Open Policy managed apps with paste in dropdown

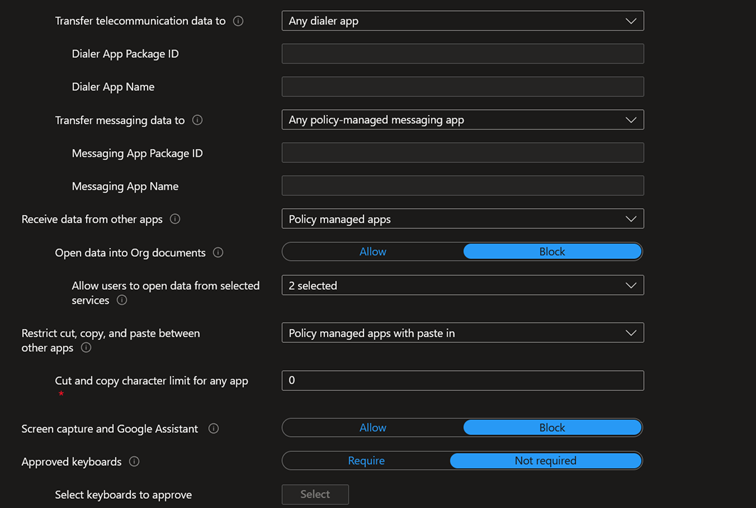click(462, 333)
